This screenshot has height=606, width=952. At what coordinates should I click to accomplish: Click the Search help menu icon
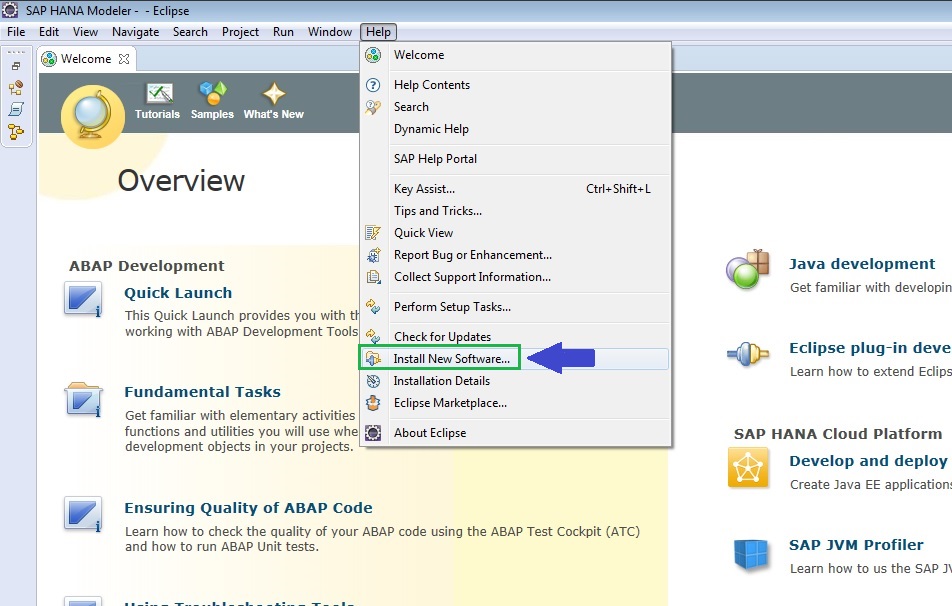373,107
